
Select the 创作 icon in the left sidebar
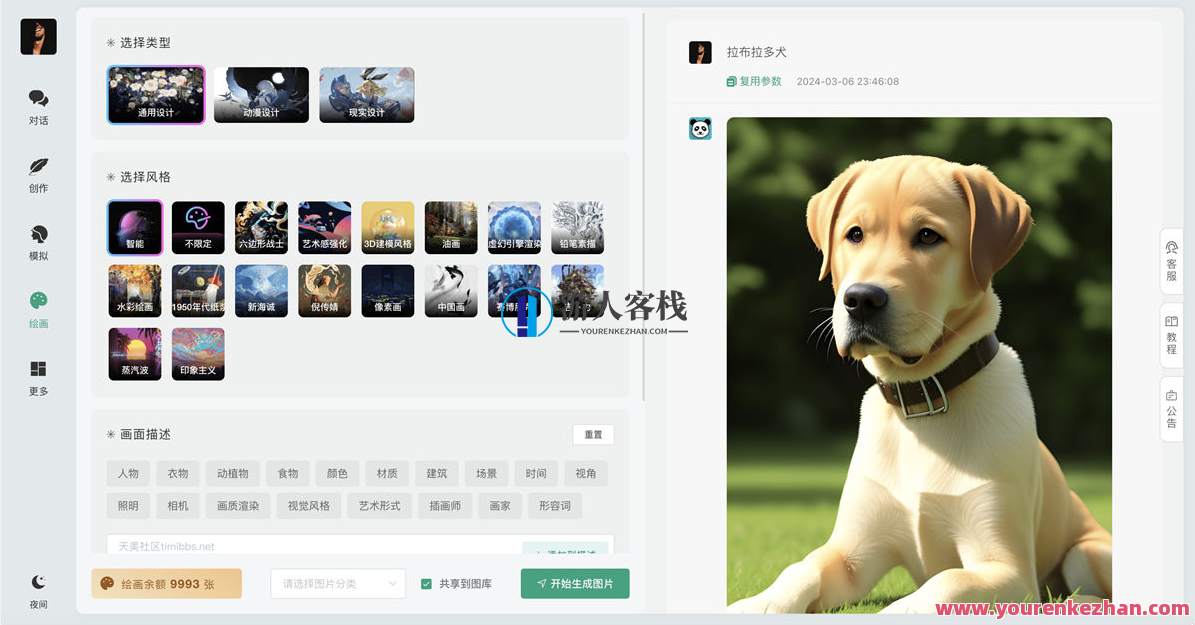pos(38,172)
